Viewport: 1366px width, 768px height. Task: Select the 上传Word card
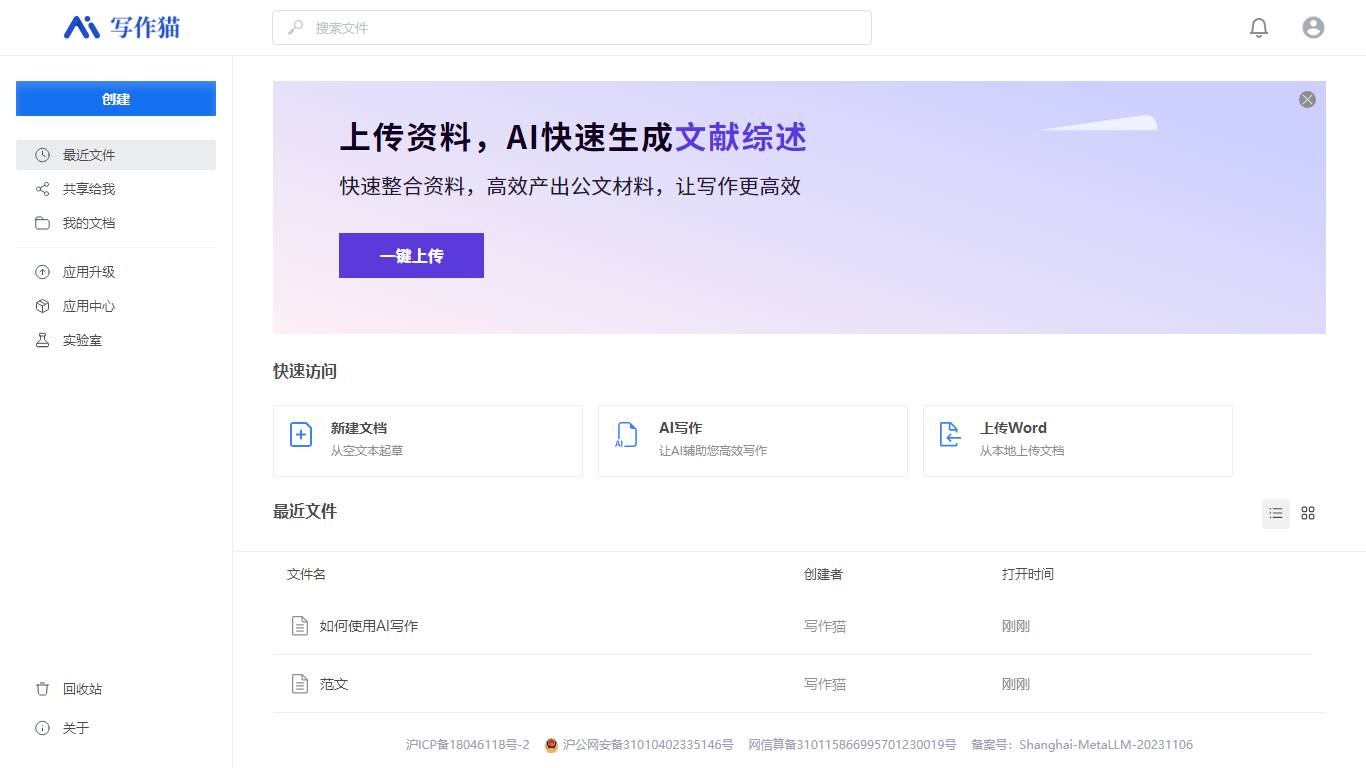[1077, 440]
